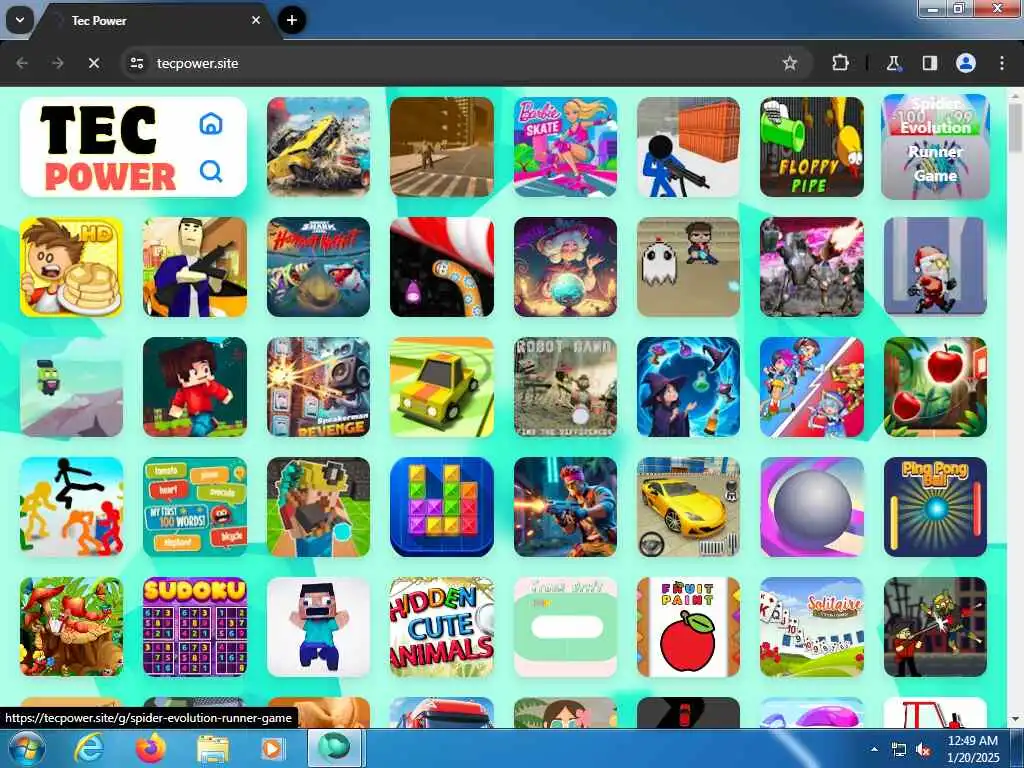The image size is (1024, 768).
Task: Open the search magnifier icon in logo card
Action: pos(211,171)
